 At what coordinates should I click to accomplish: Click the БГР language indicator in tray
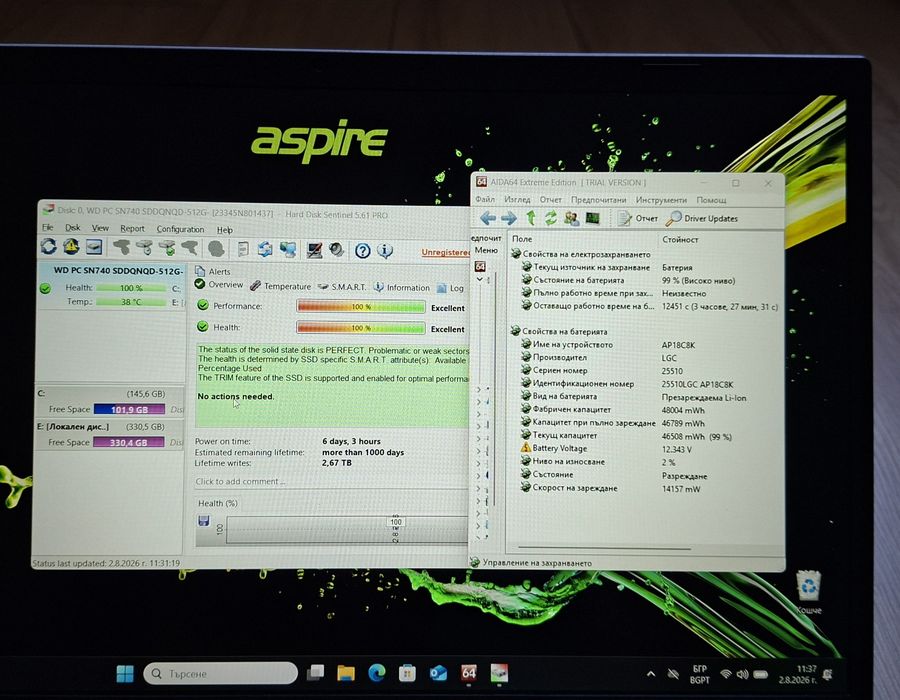tap(700, 674)
